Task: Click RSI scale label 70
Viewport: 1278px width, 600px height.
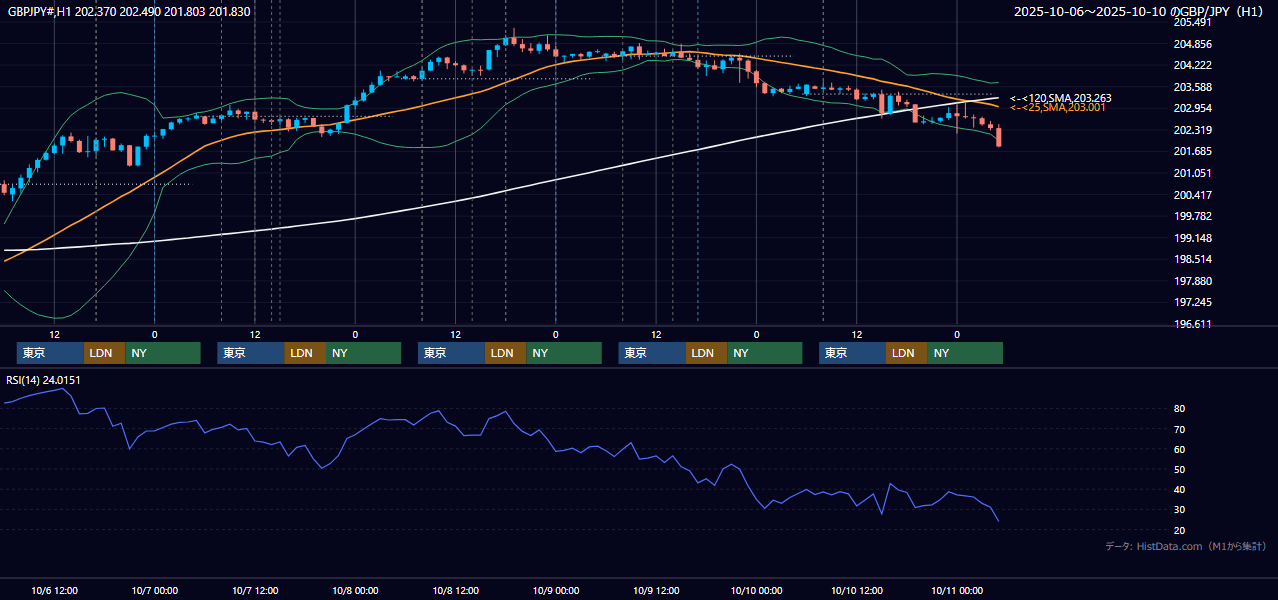Action: [1180, 430]
